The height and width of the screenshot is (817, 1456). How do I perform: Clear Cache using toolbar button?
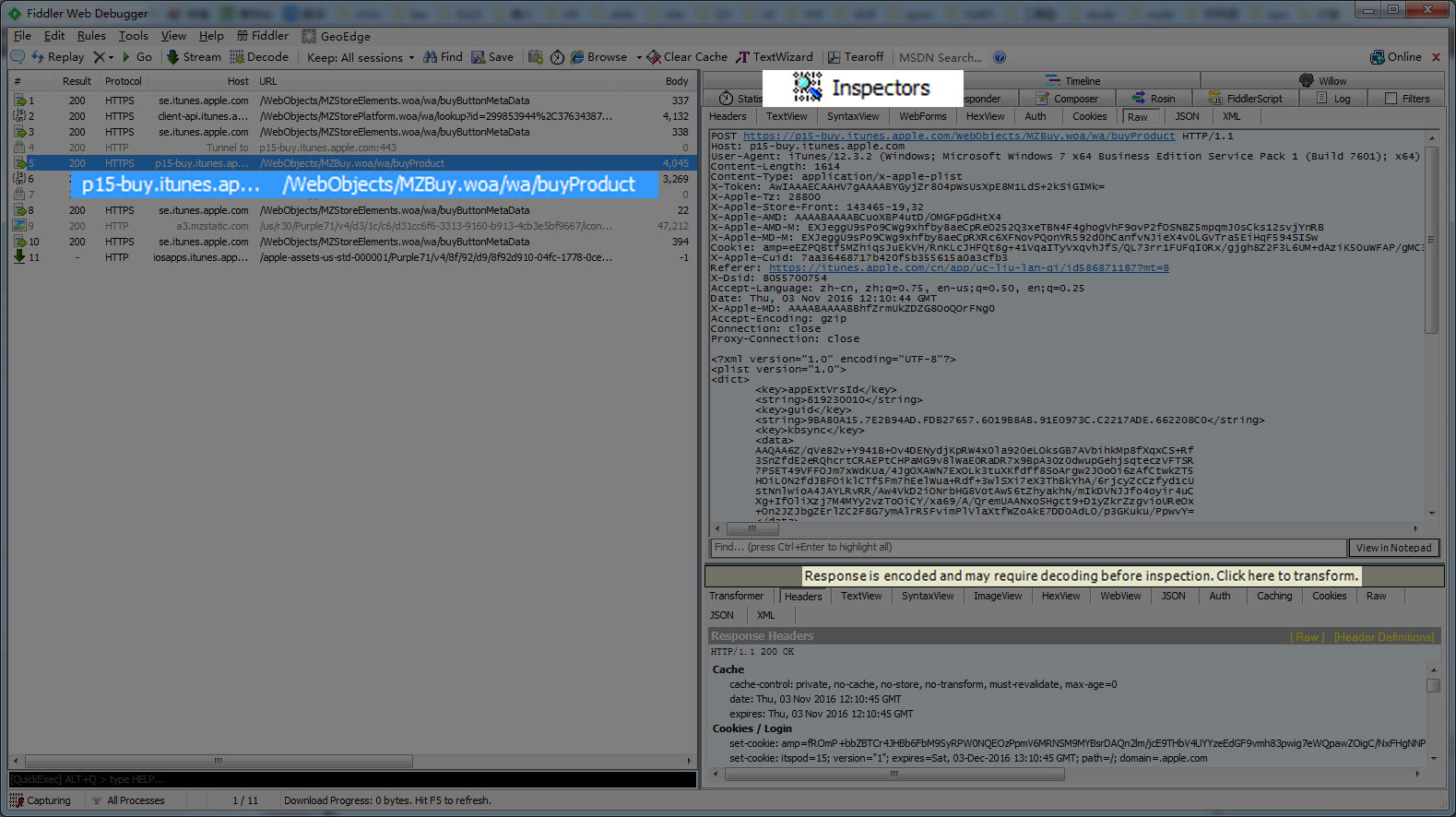pyautogui.click(x=687, y=57)
